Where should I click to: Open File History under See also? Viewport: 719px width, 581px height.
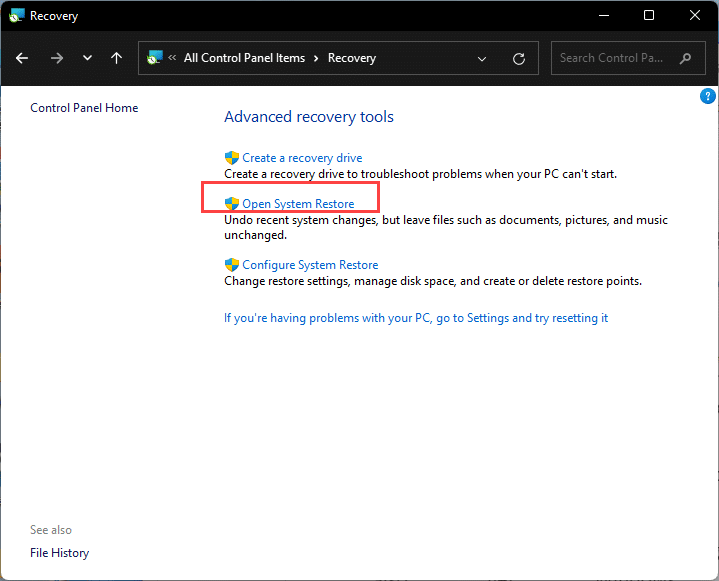[x=60, y=553]
